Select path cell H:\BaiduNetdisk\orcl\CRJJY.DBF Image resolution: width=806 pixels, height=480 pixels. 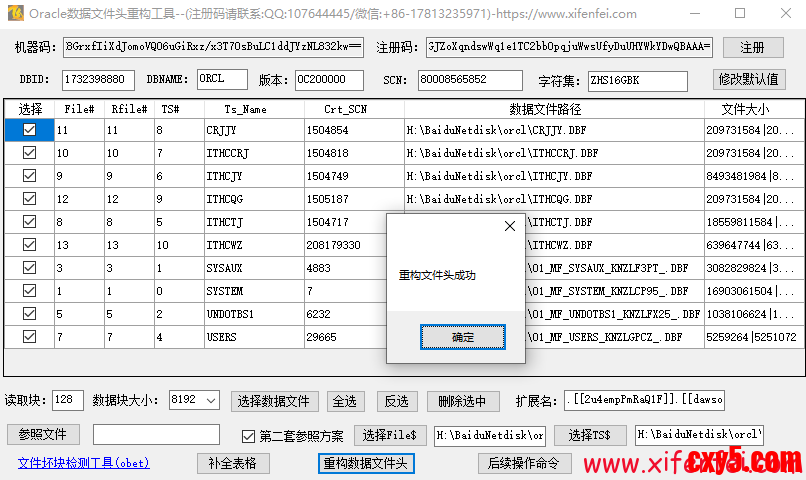point(554,130)
